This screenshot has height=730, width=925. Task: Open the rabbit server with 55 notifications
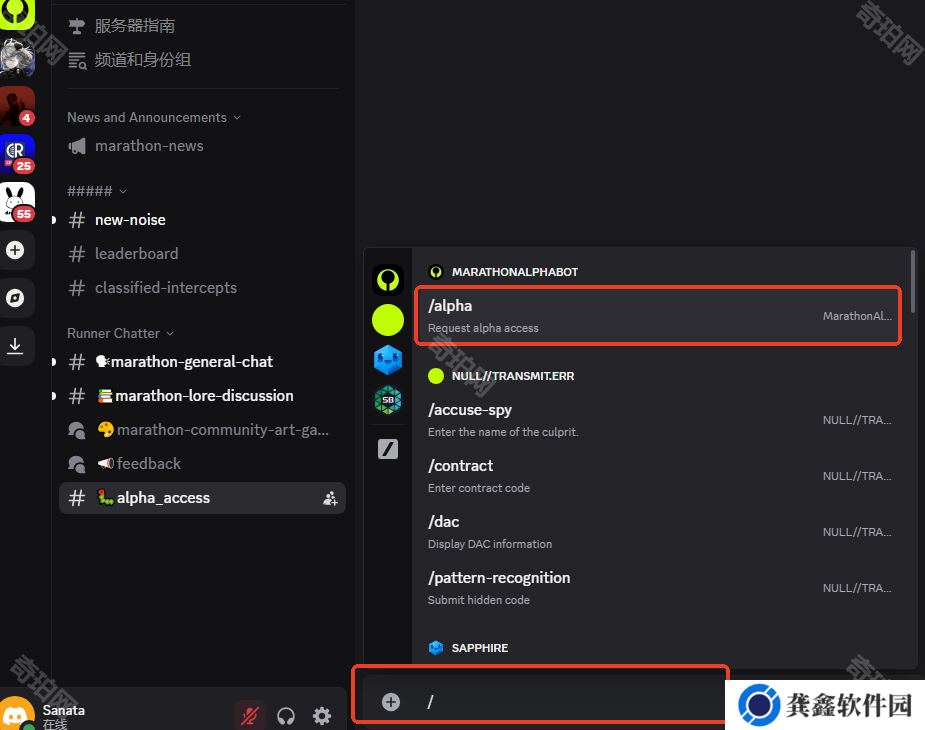pyautogui.click(x=17, y=202)
